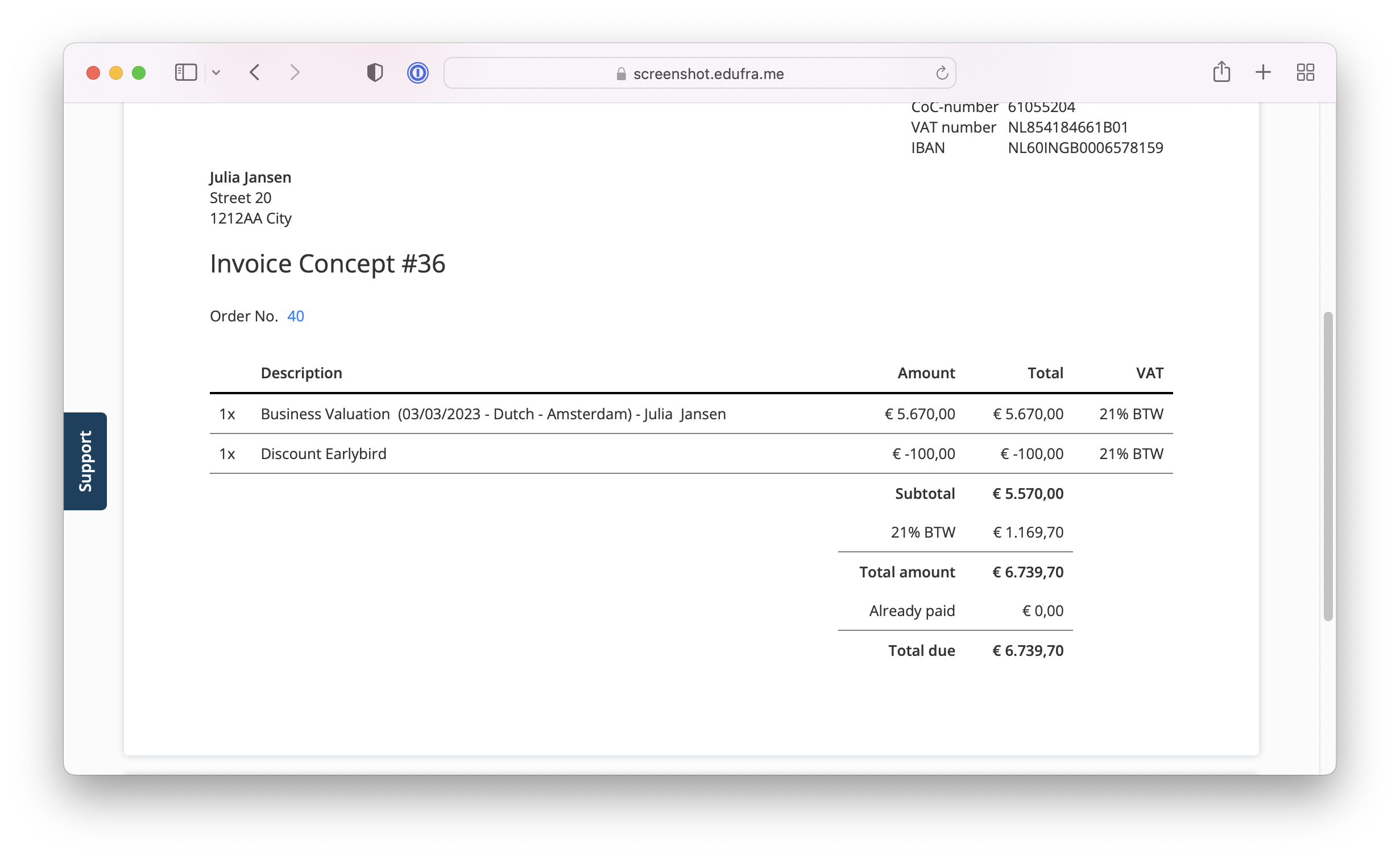Click the BTW amount € 1.169,70
This screenshot has height=859, width=1400.
coord(1028,532)
